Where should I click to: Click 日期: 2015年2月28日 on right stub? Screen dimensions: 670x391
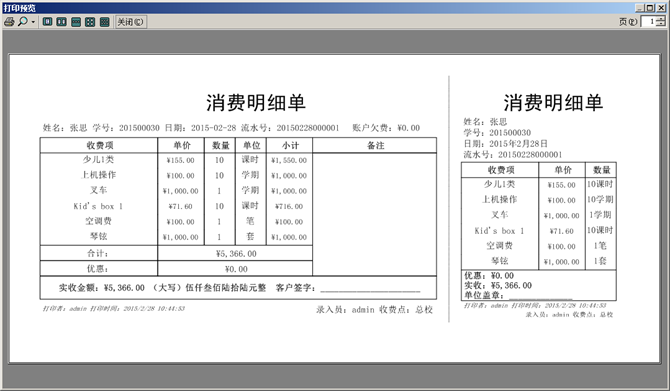pos(505,144)
